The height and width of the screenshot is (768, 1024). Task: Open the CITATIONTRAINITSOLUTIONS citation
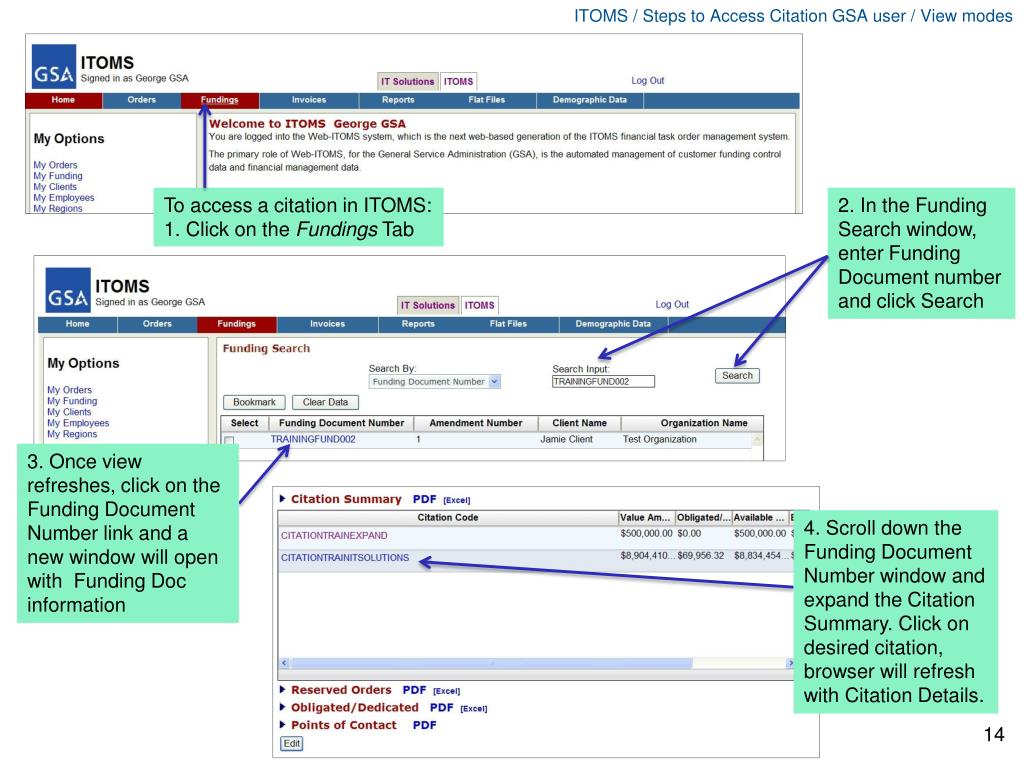(x=345, y=558)
